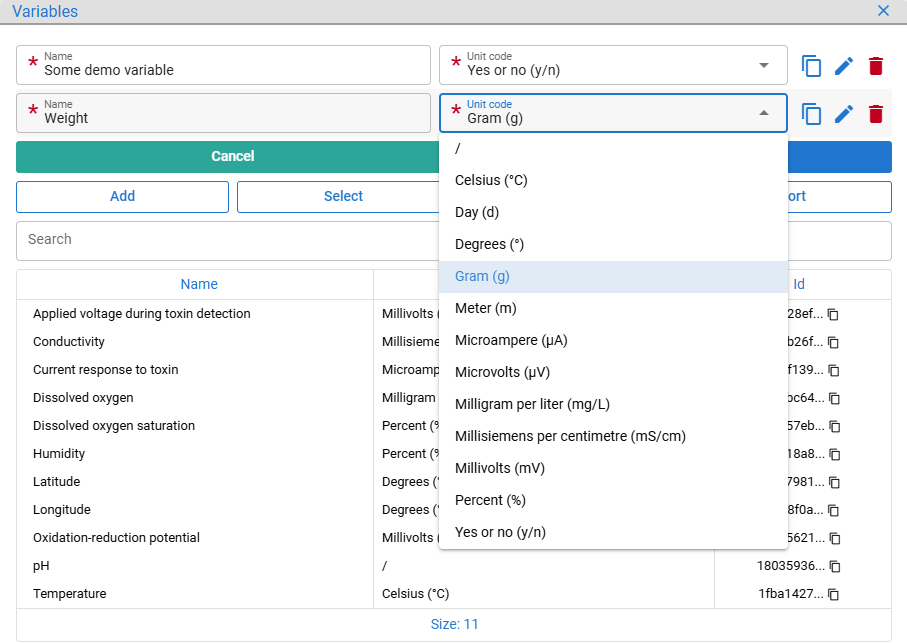Choose Celsius (°C) from unit list
Viewport: 907px width, 643px height.
tap(613, 180)
